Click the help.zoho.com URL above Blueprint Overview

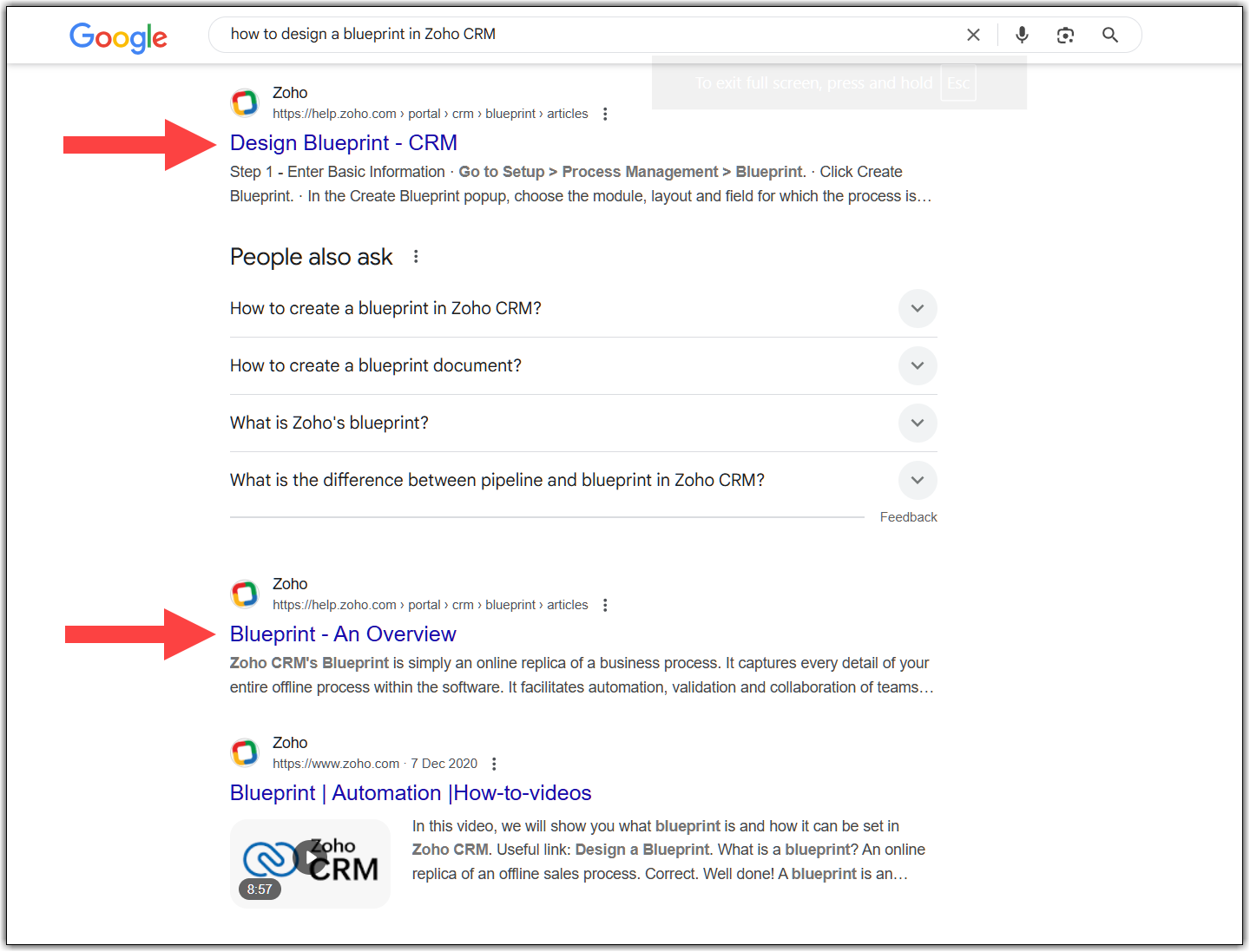pyautogui.click(x=431, y=605)
